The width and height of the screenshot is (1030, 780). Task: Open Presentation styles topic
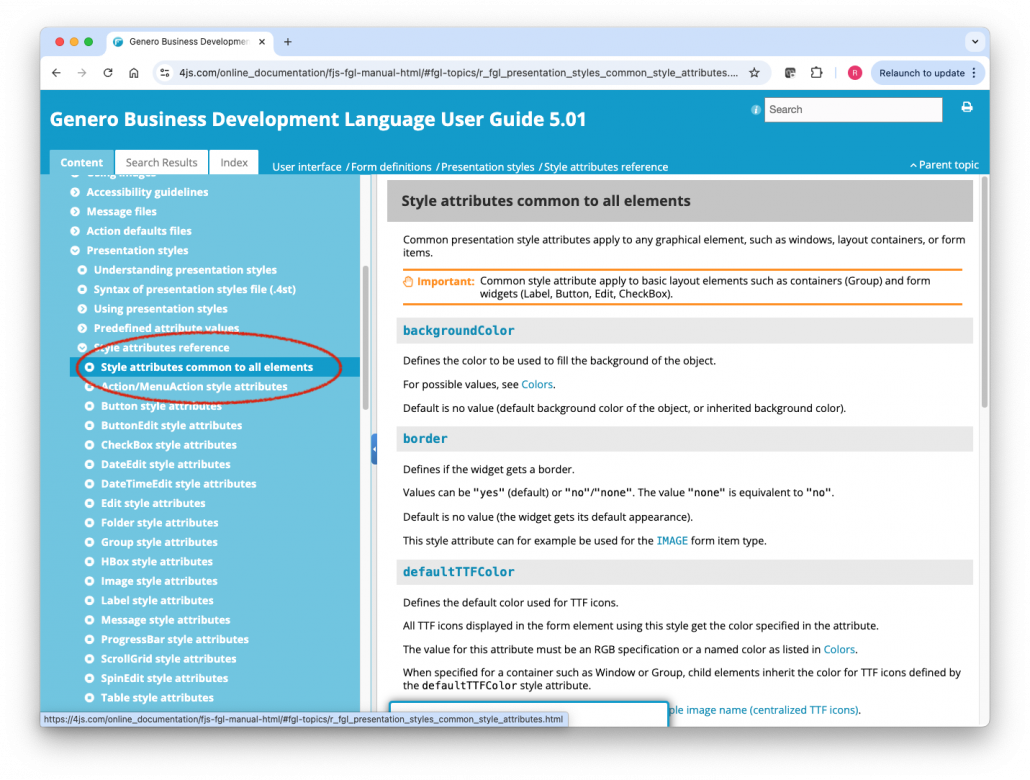click(x=137, y=250)
